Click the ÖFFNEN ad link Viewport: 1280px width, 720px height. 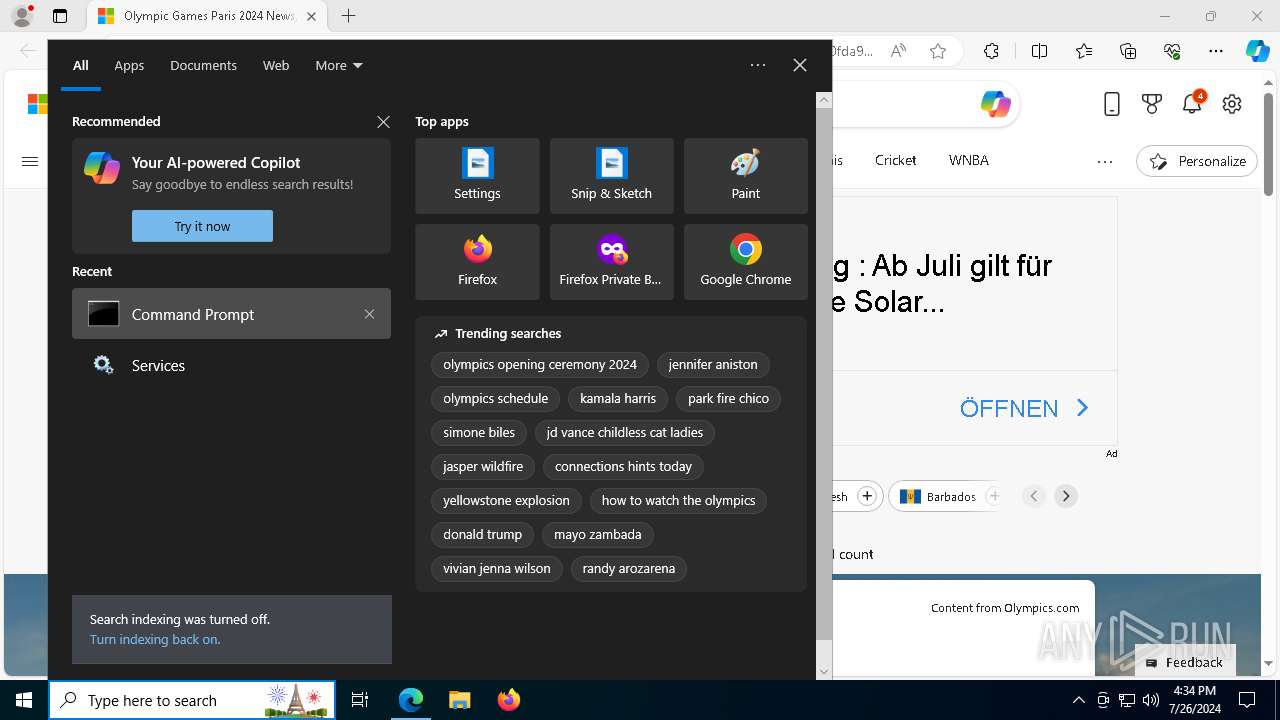[x=1024, y=408]
